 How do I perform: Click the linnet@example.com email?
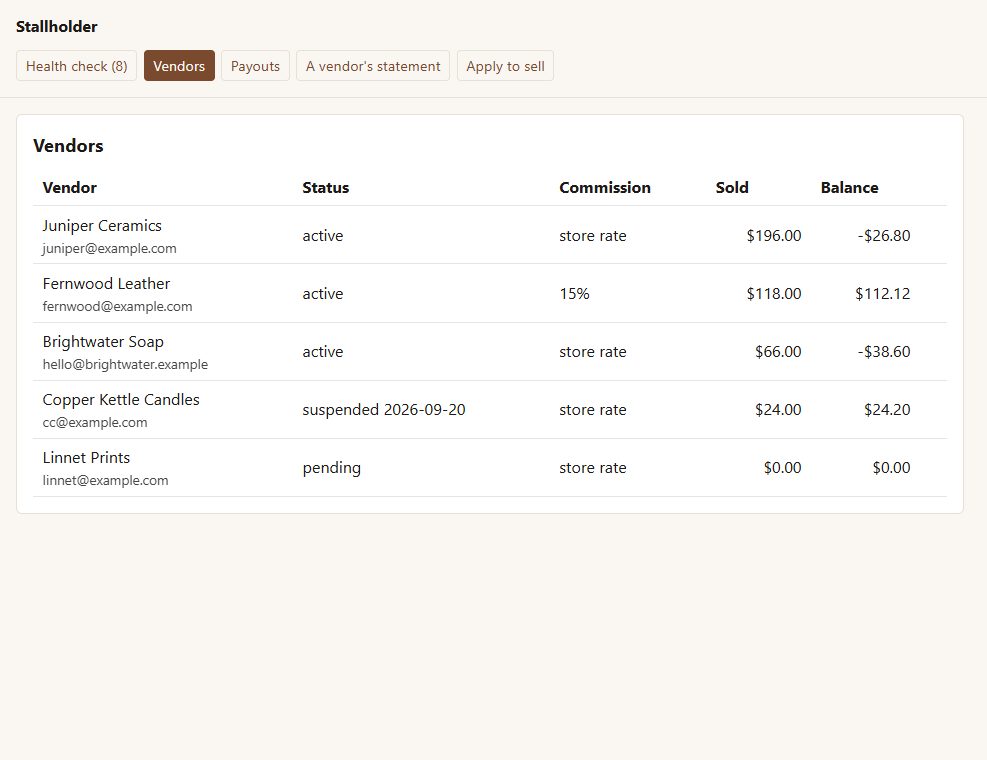pos(106,480)
